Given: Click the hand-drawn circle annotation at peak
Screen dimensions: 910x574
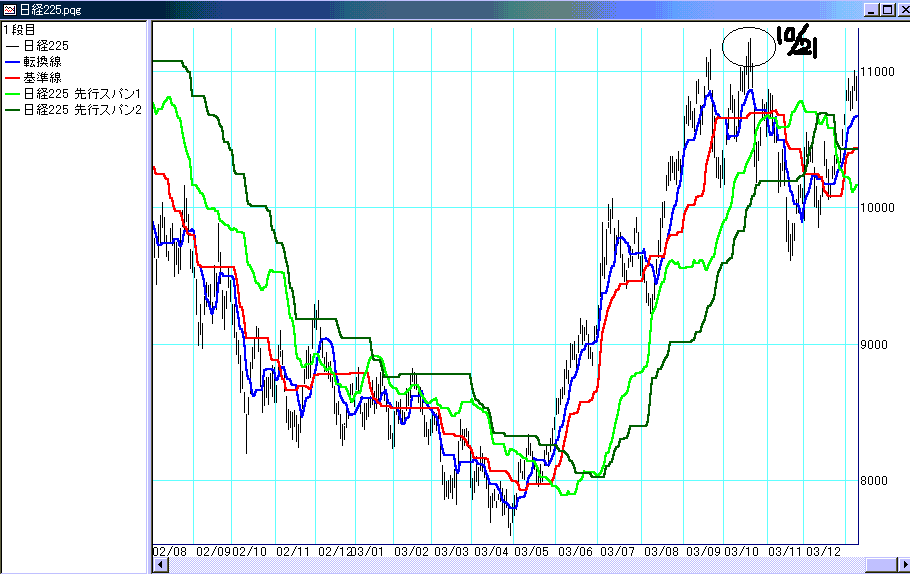Looking at the screenshot, I should (x=748, y=46).
